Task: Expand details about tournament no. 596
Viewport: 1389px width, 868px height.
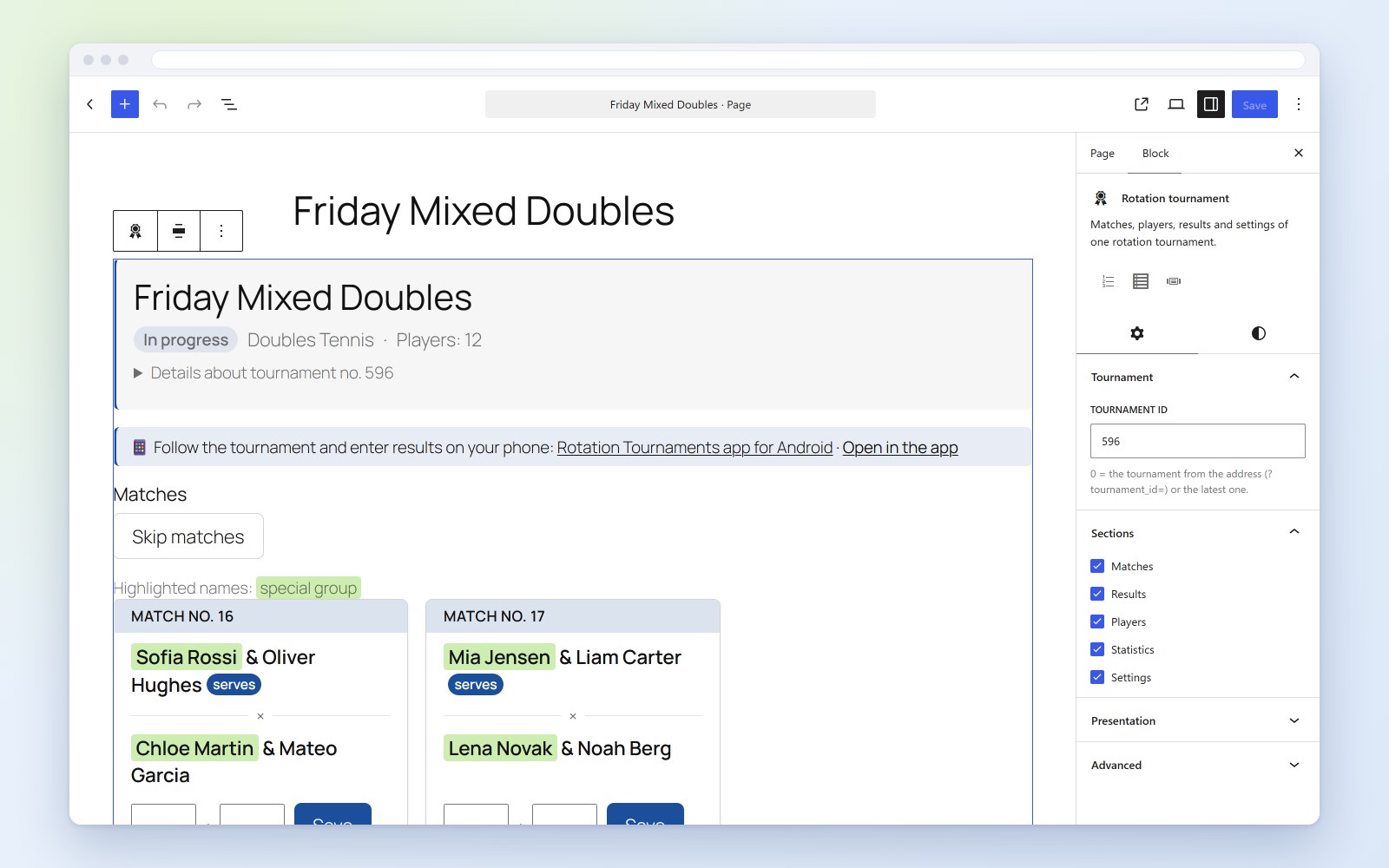Action: pos(264,373)
